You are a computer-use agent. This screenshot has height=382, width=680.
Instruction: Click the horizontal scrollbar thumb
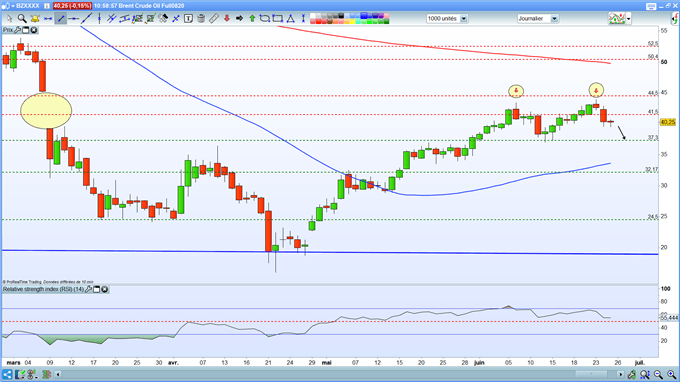(x=591, y=374)
